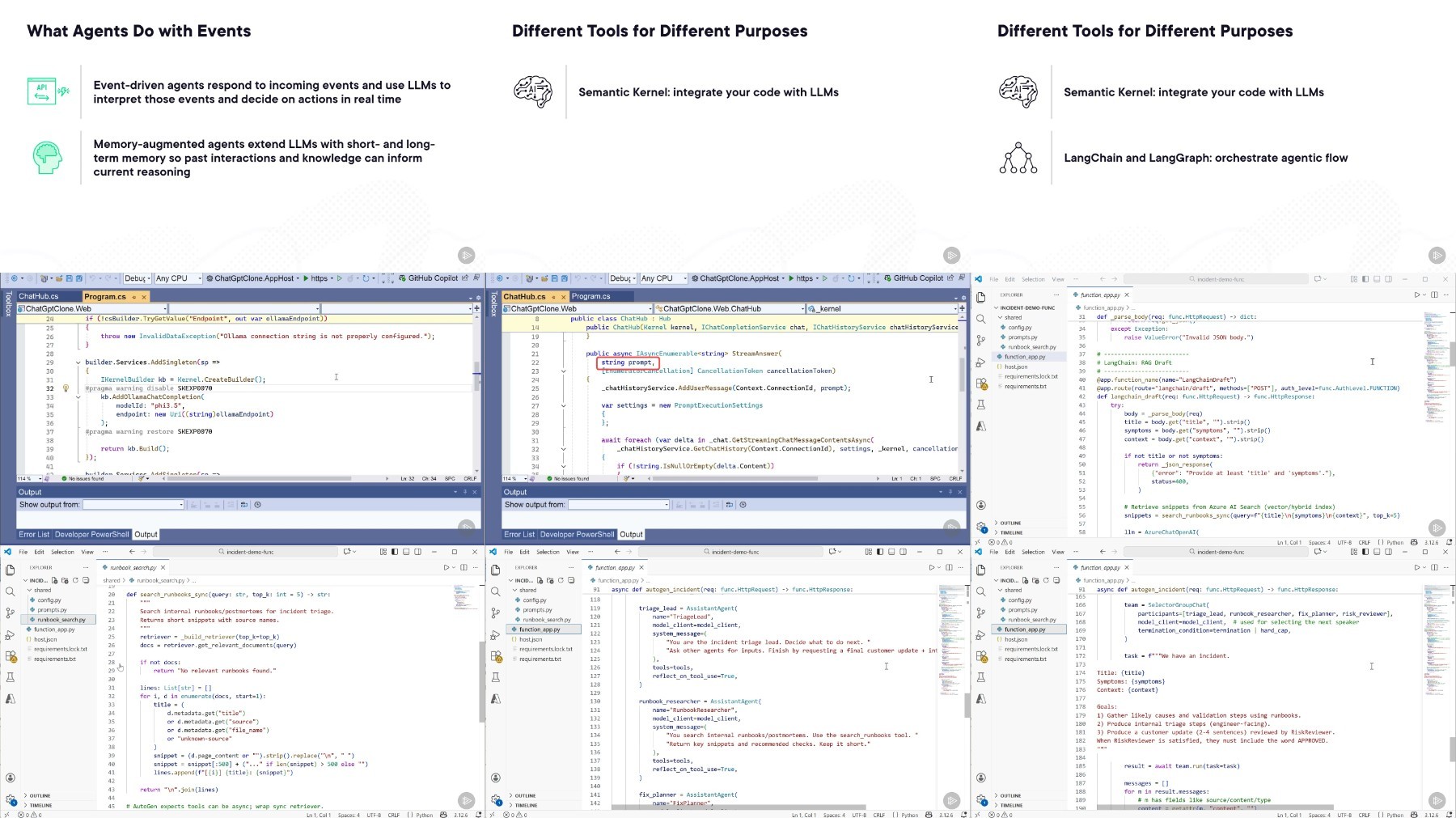1456x818 pixels.
Task: Open Azure view in the SelectorGroupChat code VS Code window
Action: [x=981, y=698]
